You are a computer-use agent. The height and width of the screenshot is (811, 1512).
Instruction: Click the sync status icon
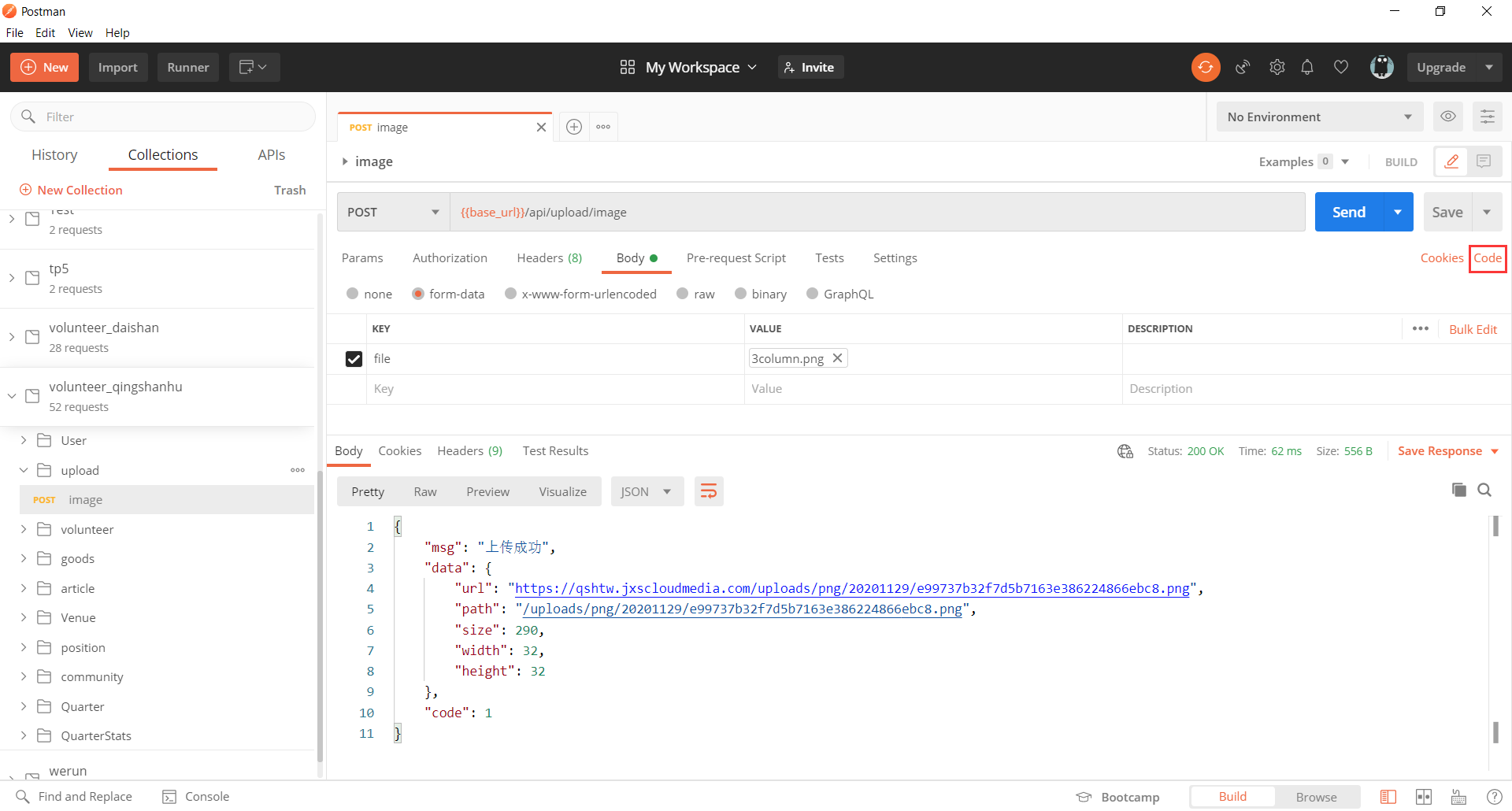click(x=1205, y=68)
